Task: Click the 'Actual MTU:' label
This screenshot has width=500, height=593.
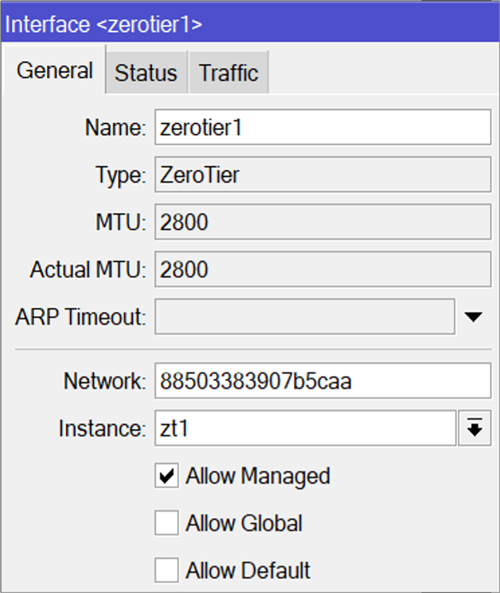Action: pos(88,269)
